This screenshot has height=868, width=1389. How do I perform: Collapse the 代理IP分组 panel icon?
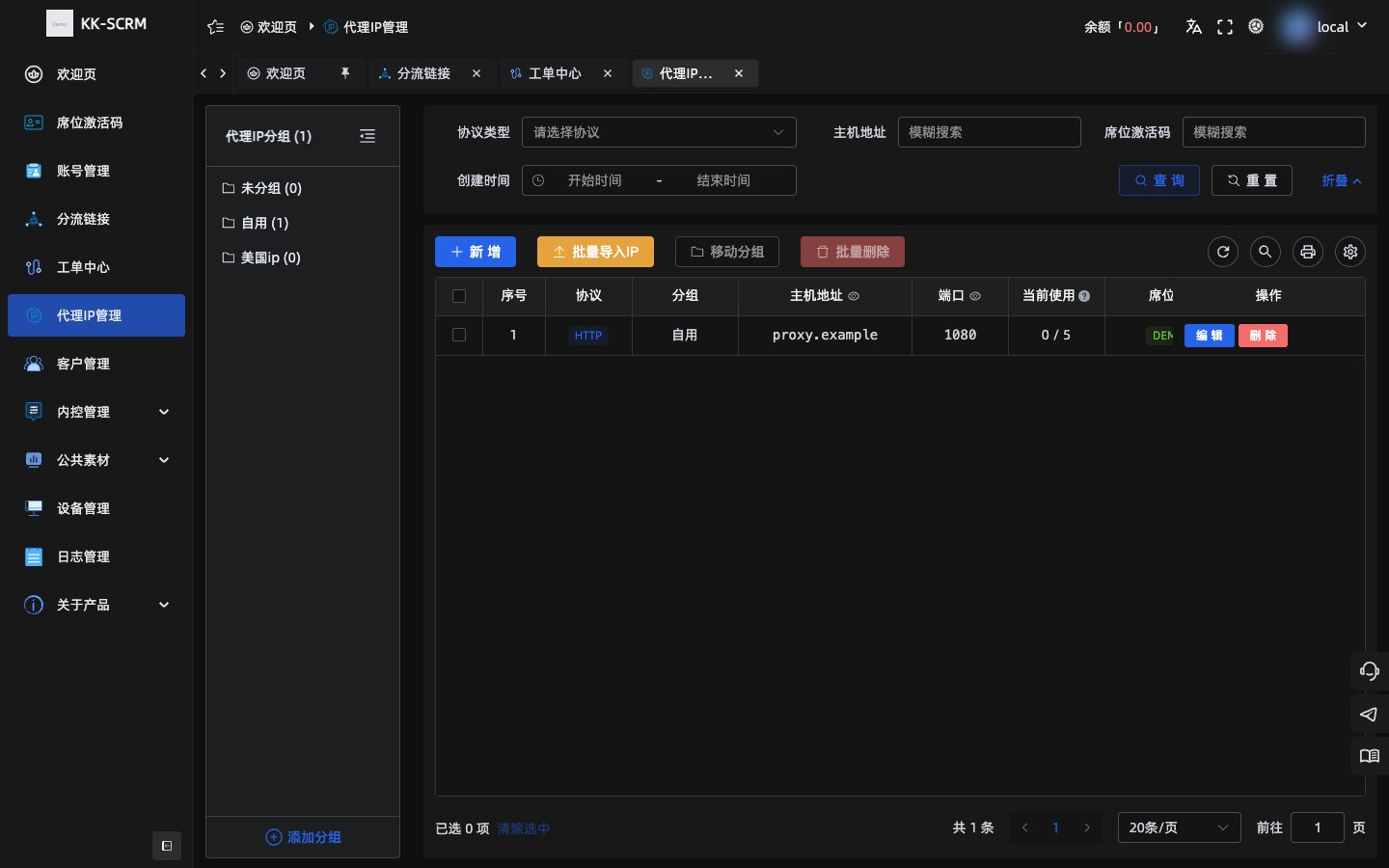click(368, 136)
